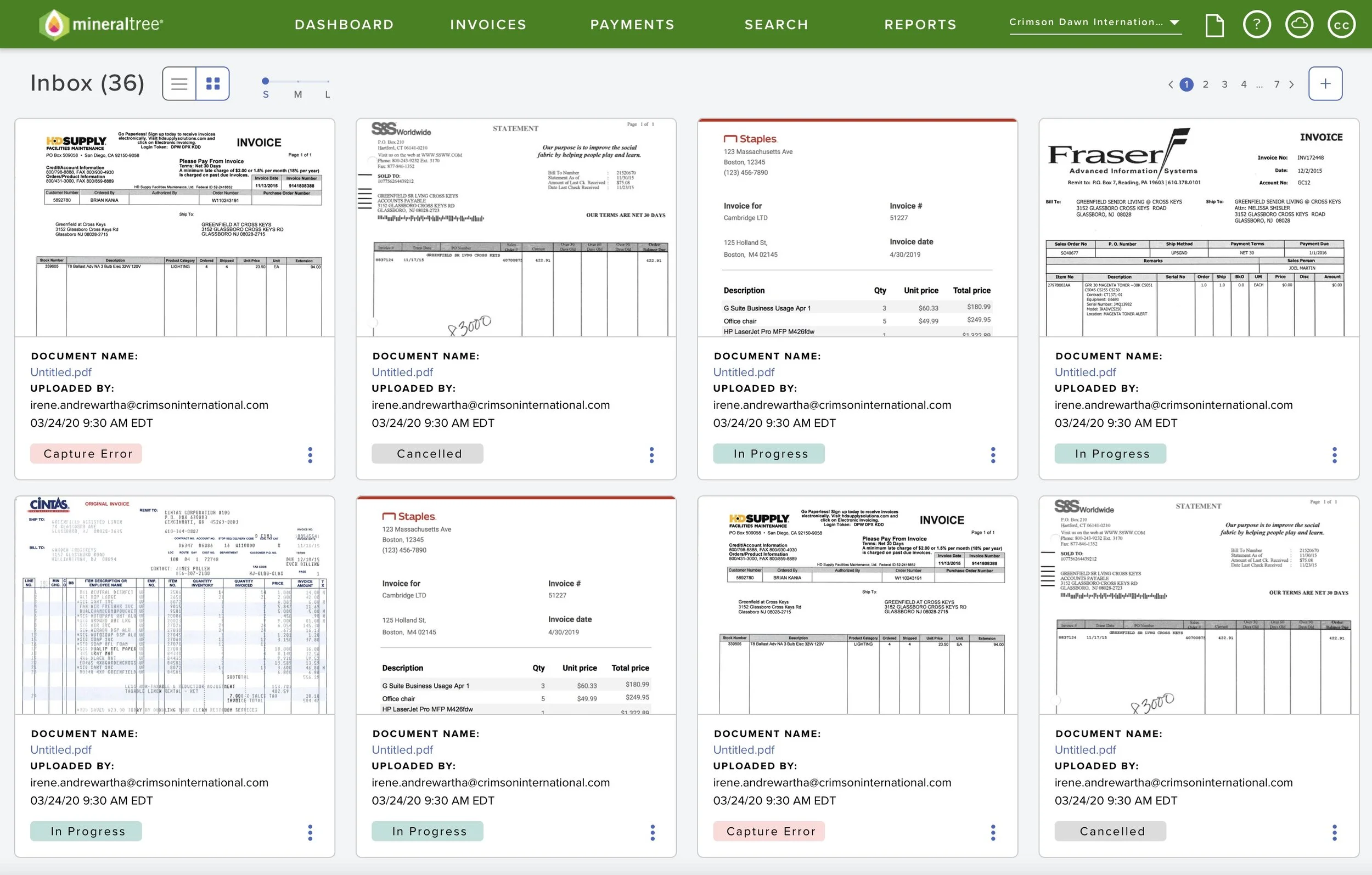
Task: Expand Crimson Dawn International company dropdown
Action: point(1094,23)
